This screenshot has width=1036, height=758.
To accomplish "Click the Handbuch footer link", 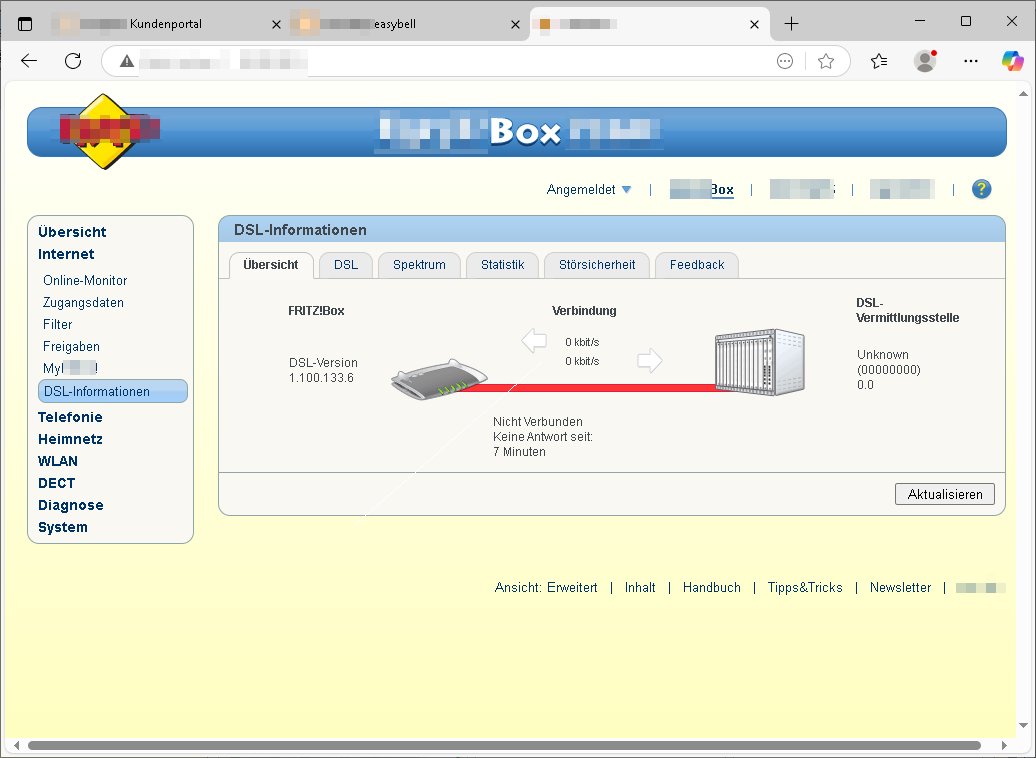I will [x=711, y=588].
